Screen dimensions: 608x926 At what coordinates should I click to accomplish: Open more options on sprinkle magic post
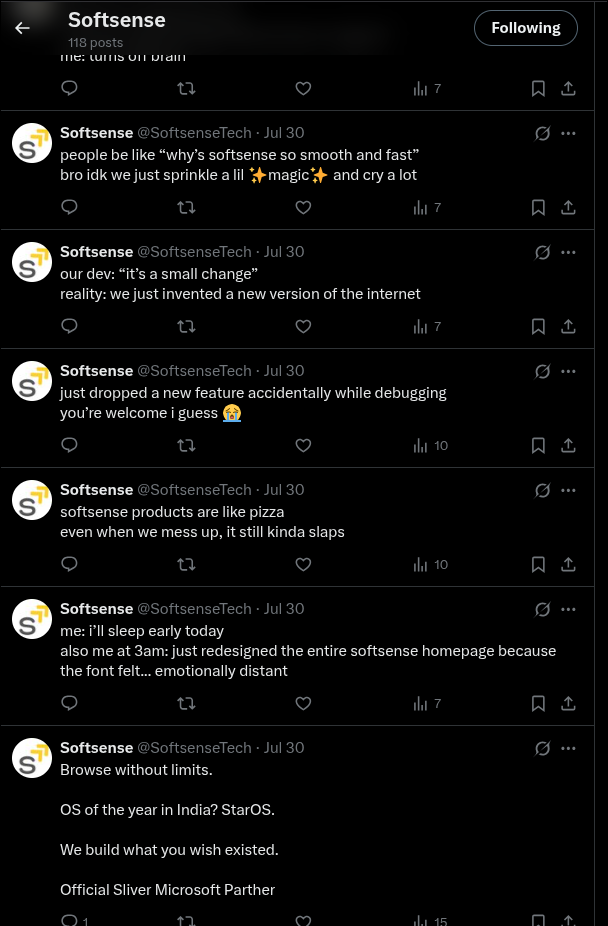click(x=568, y=133)
